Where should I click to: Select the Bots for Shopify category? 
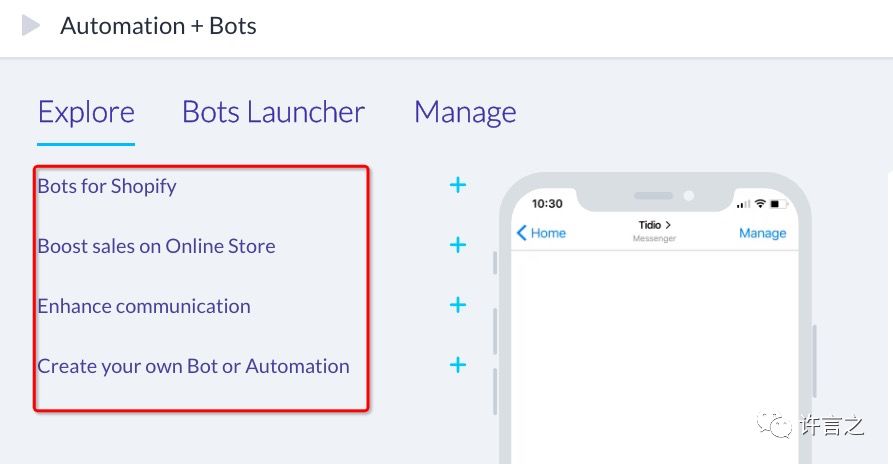pyautogui.click(x=107, y=186)
